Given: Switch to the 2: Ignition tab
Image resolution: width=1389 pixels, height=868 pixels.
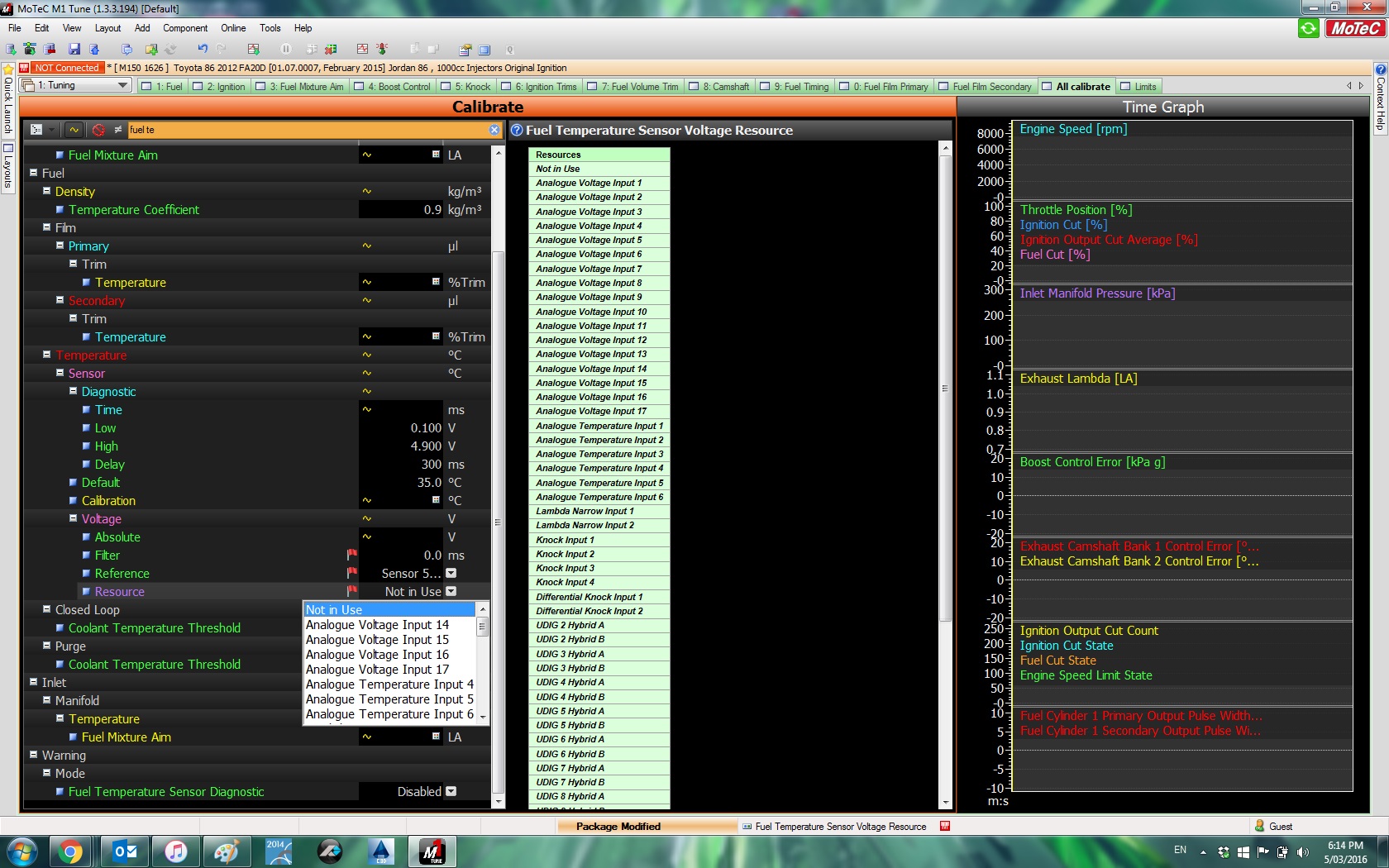Looking at the screenshot, I should click(219, 86).
